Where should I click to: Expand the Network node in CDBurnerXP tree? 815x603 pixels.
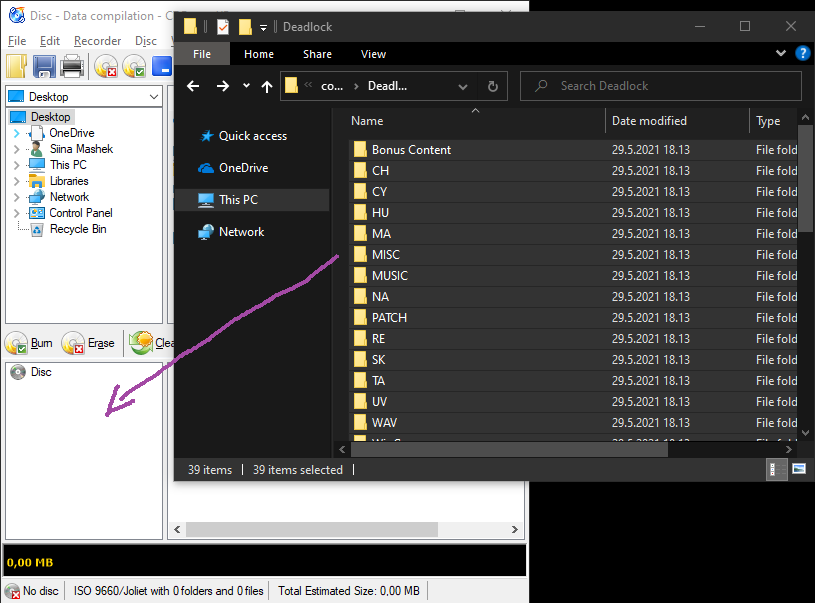(17, 197)
